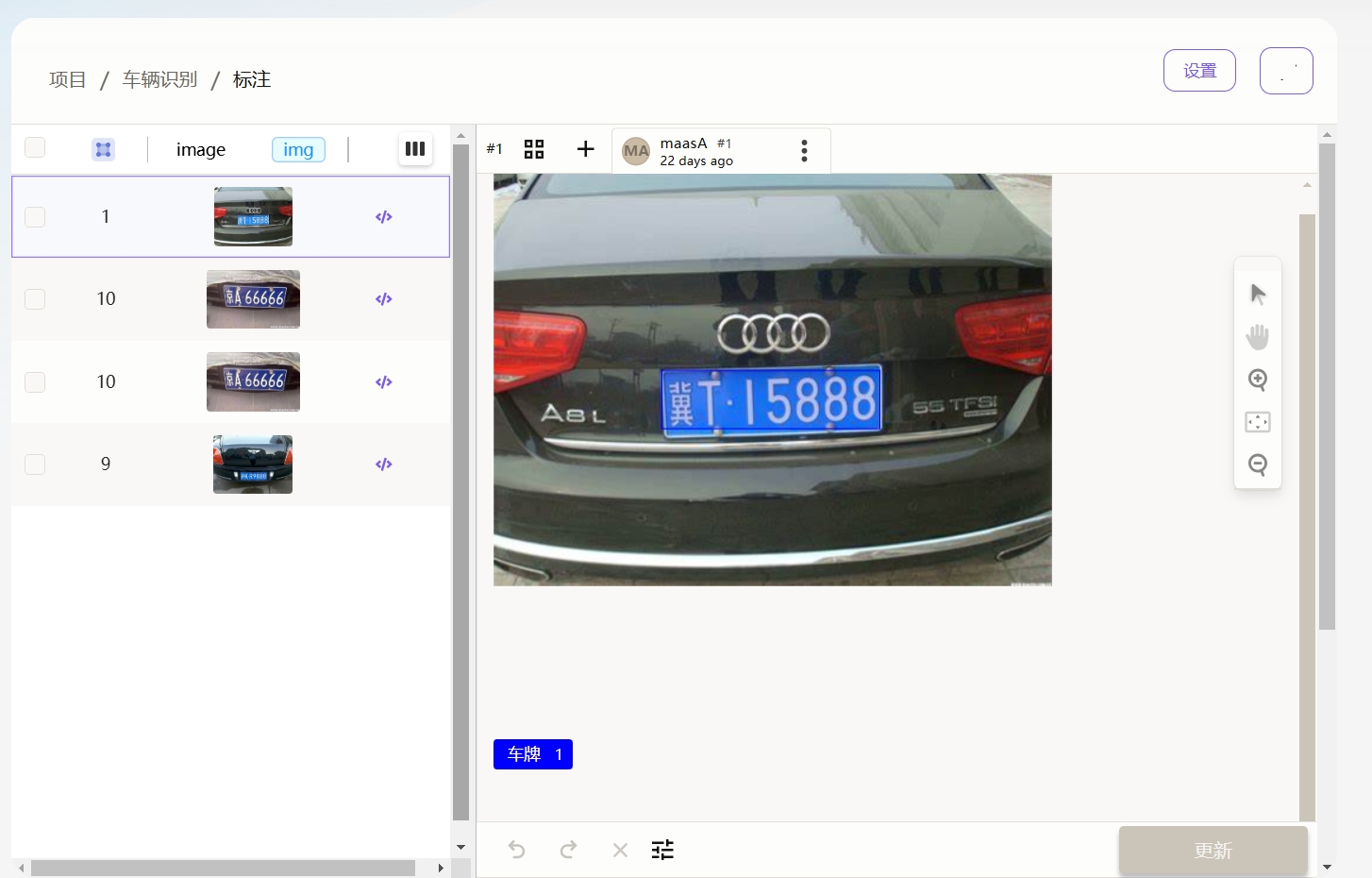
Task: Open the annotation settings sliders icon
Action: pos(663,850)
